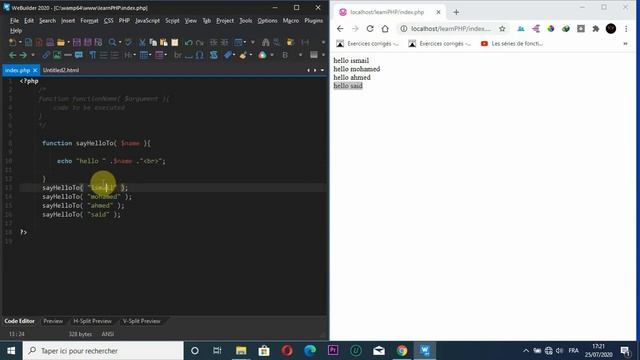Open File Explorer from the taskbar
Screen dimensions: 640x360
click(241, 351)
